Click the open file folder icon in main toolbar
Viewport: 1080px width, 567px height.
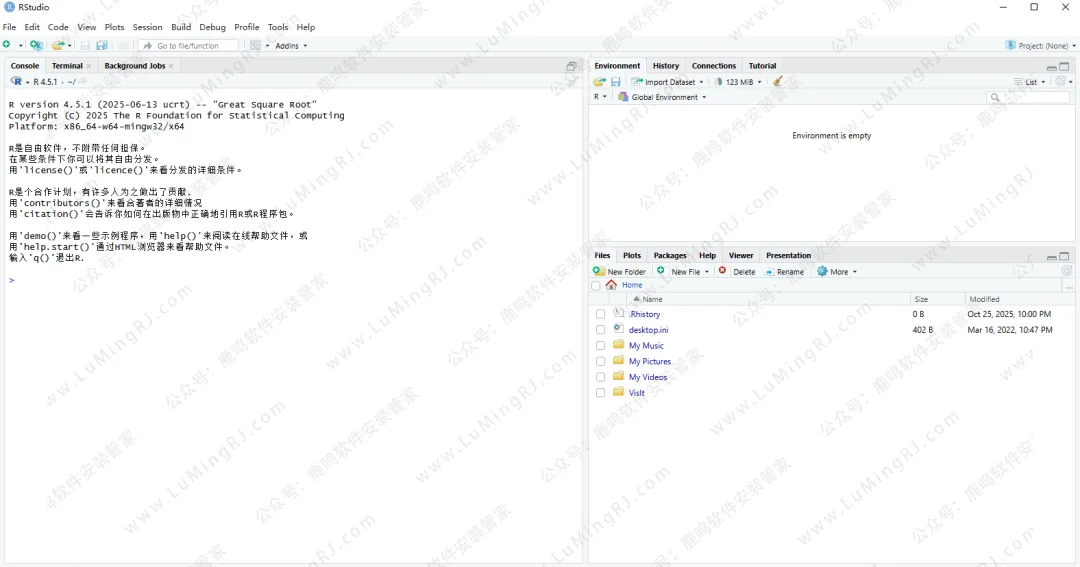click(x=58, y=45)
